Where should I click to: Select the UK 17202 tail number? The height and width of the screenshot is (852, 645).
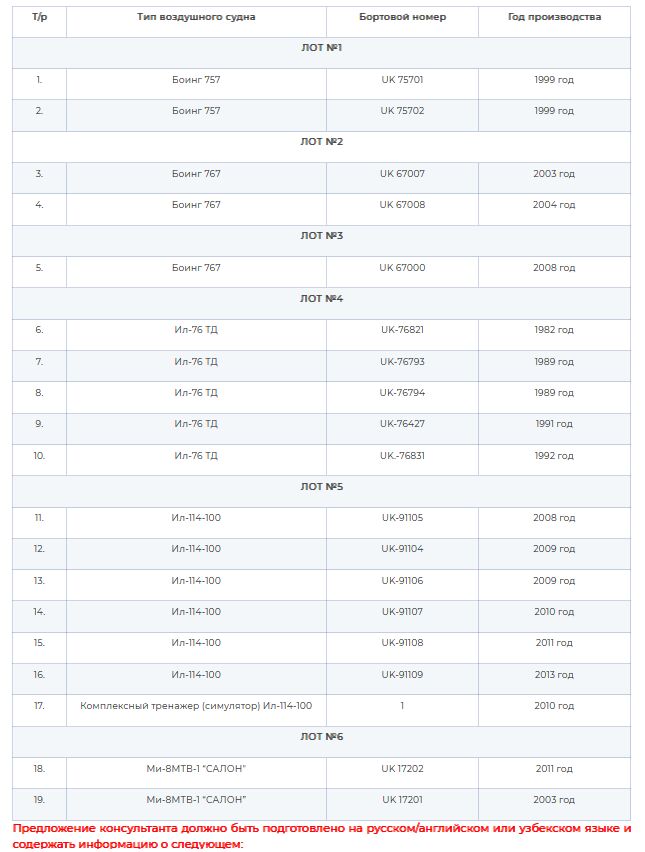click(402, 769)
